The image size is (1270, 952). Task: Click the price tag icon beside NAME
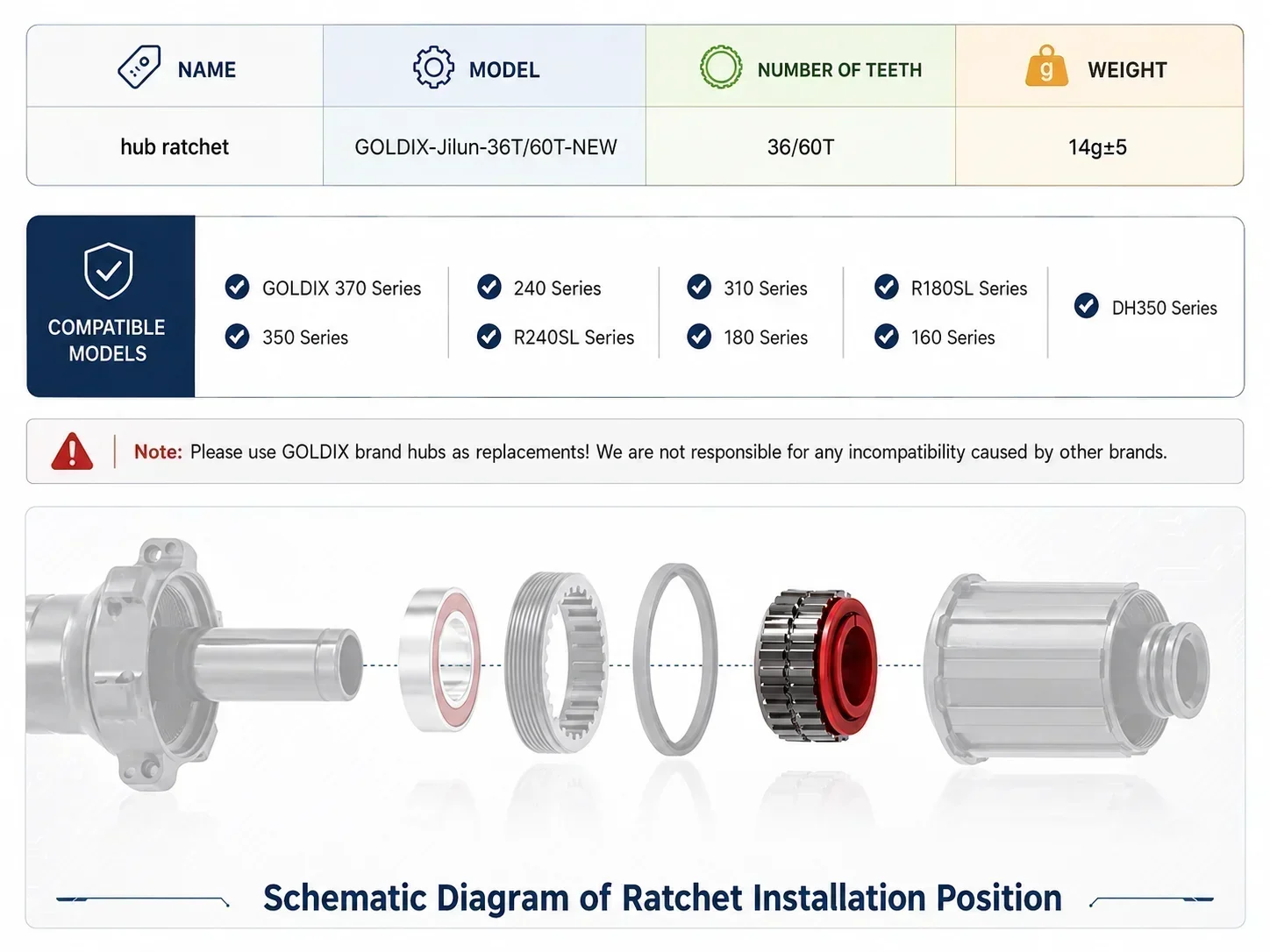tap(139, 67)
